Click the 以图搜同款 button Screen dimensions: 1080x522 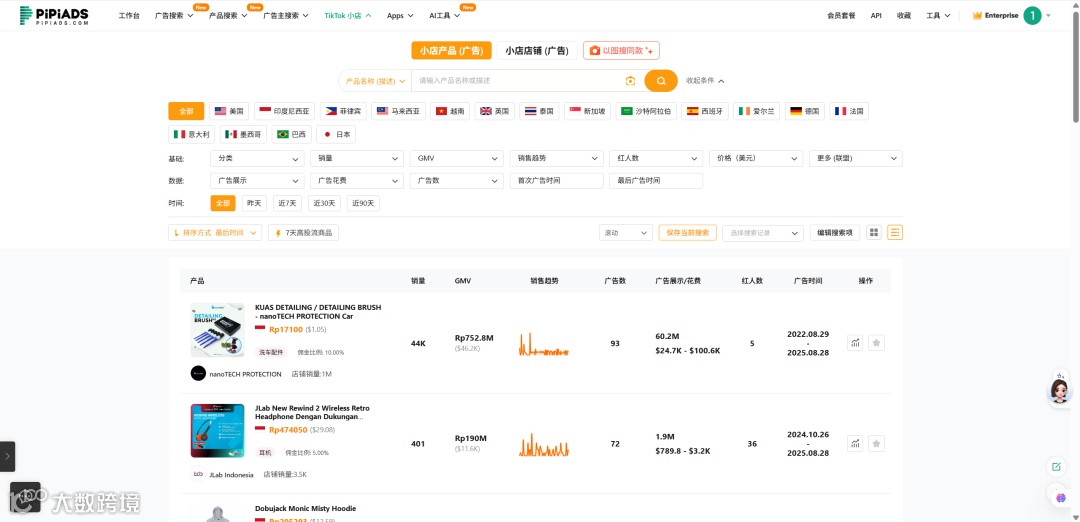(x=621, y=50)
